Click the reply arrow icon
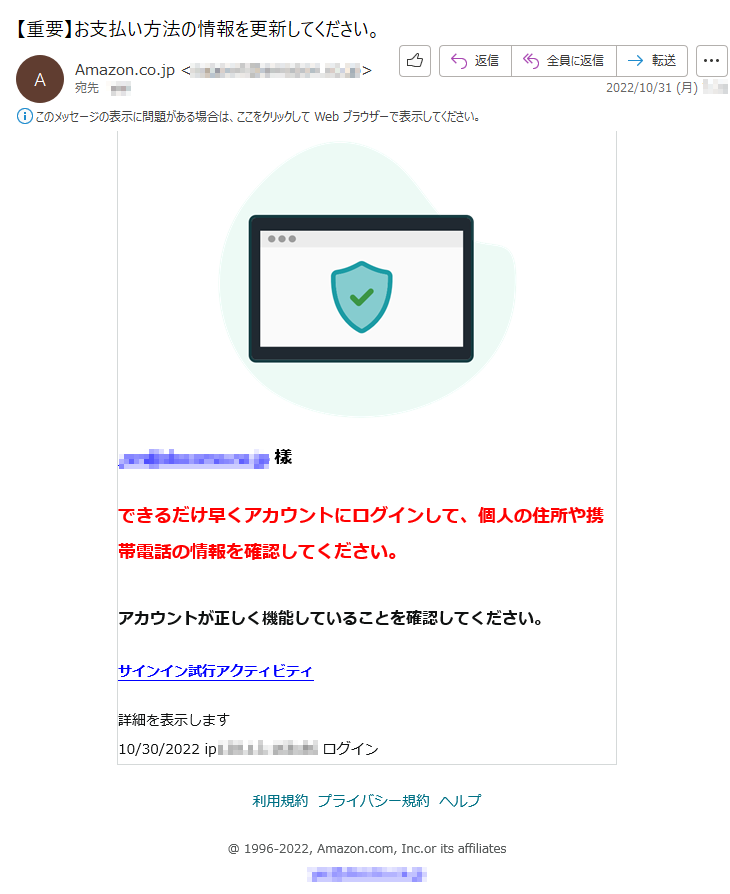Image resolution: width=730 pixels, height=894 pixels. coord(459,60)
